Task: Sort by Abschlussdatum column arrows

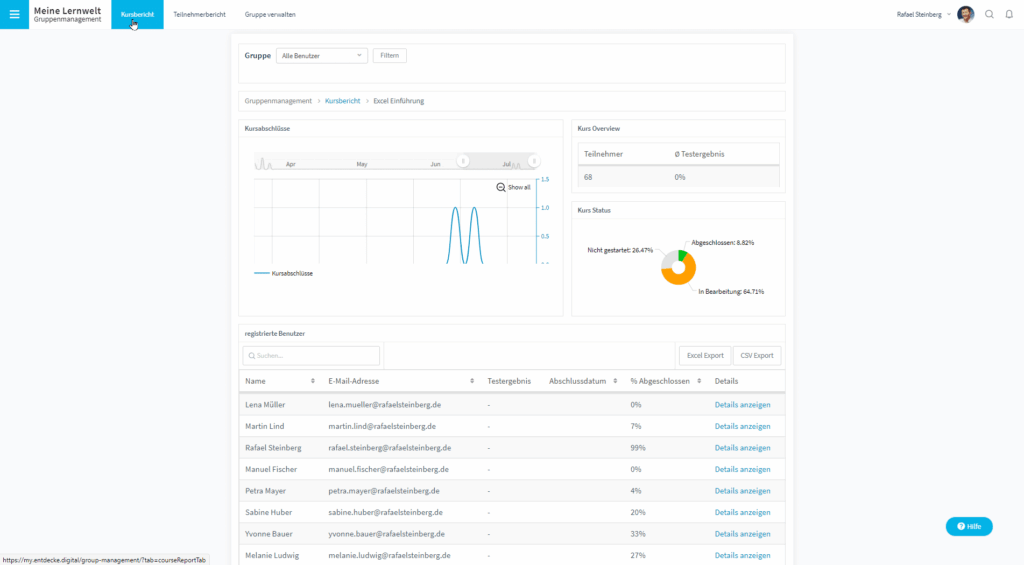Action: pos(614,381)
